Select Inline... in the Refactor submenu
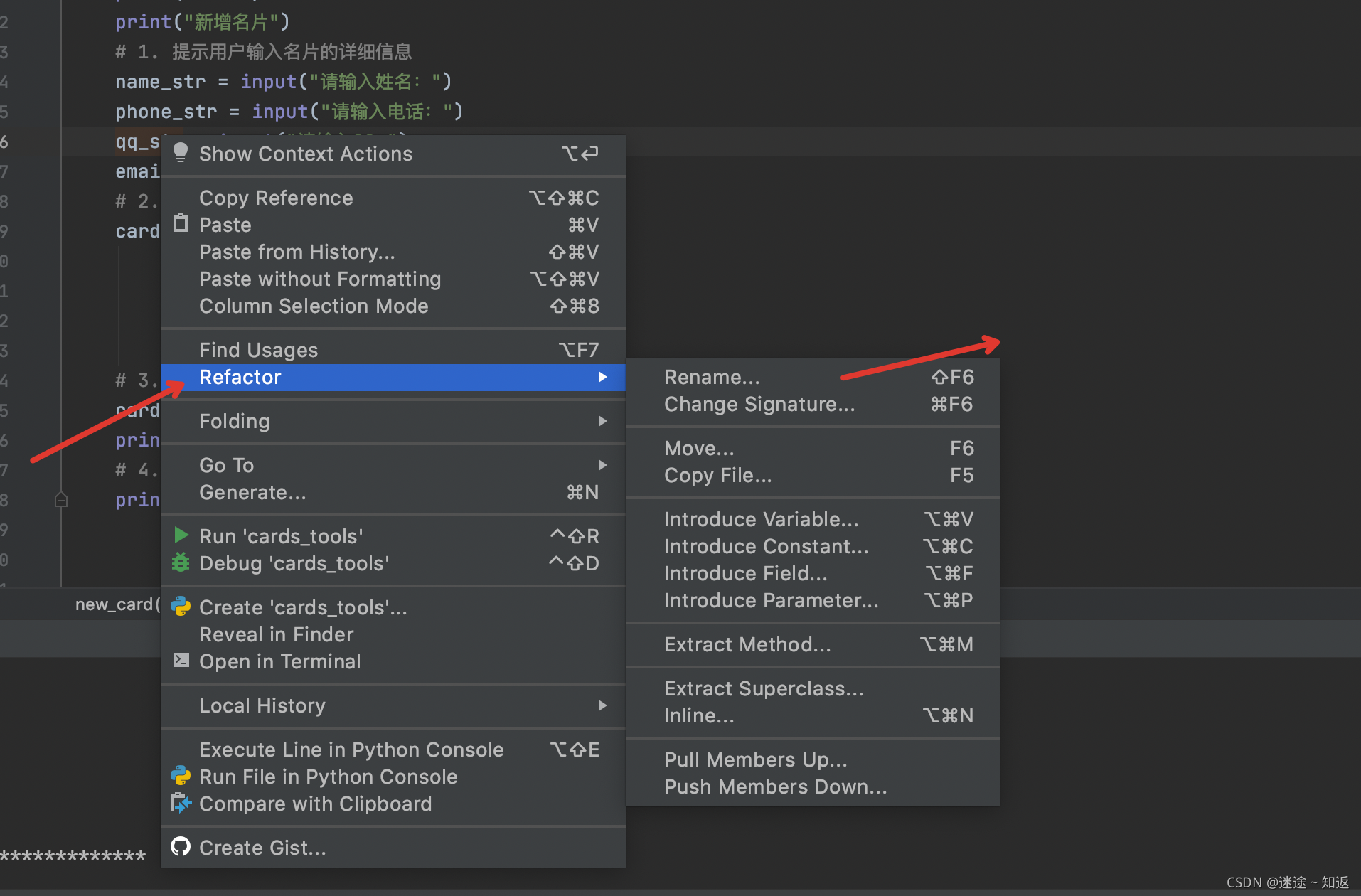 [813, 715]
